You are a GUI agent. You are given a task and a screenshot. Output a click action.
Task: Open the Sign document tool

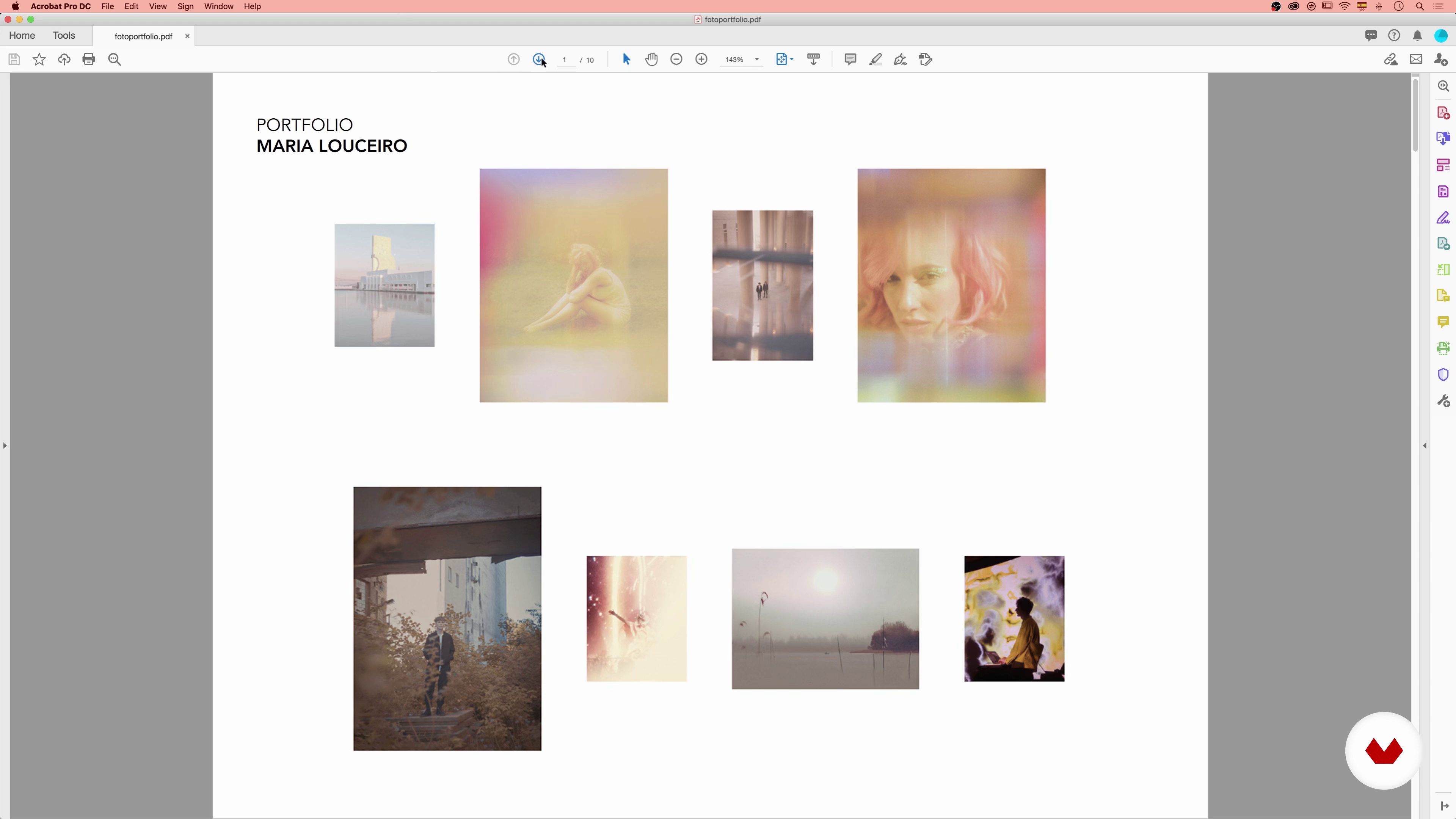pos(900,60)
